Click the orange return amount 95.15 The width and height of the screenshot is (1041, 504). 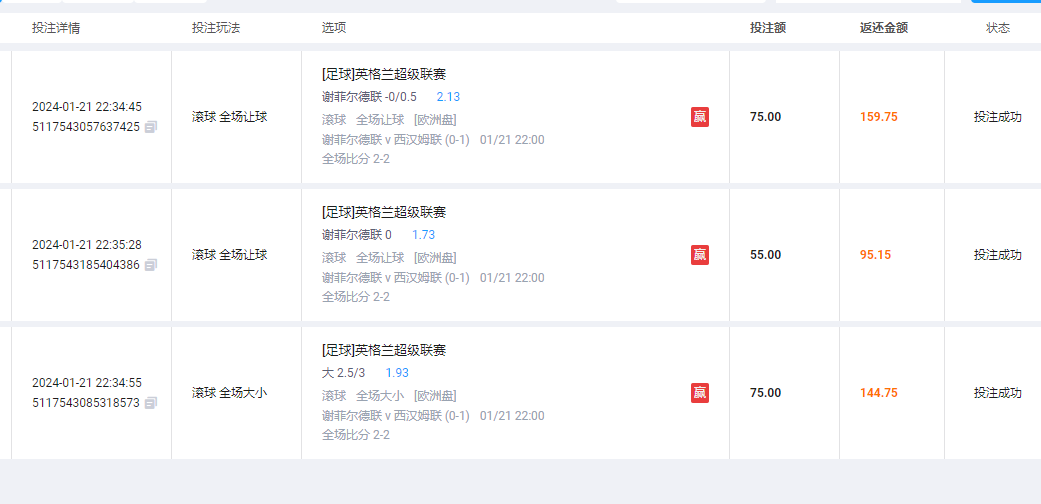[875, 255]
